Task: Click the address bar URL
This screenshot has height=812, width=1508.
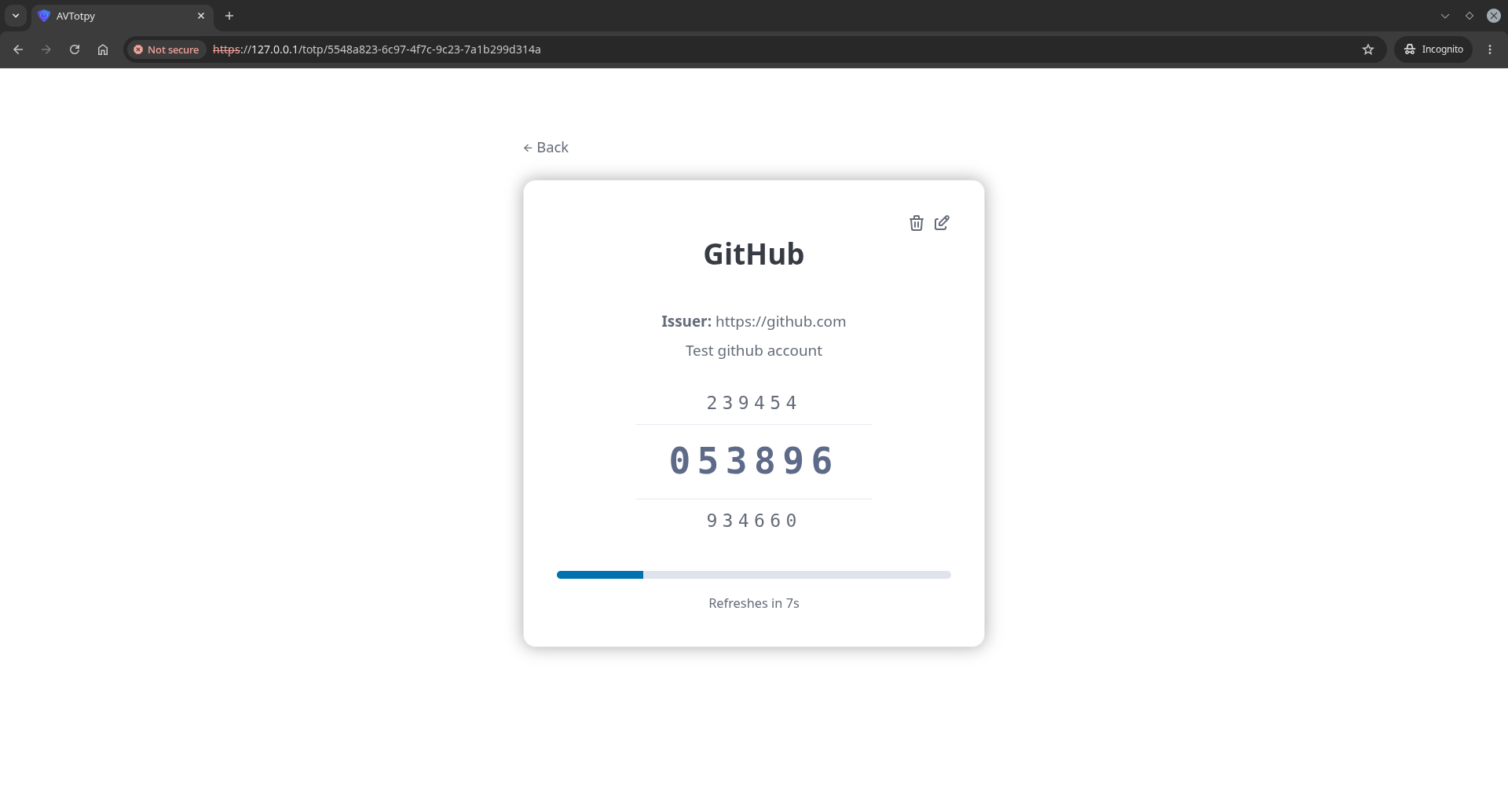Action: pyautogui.click(x=377, y=49)
